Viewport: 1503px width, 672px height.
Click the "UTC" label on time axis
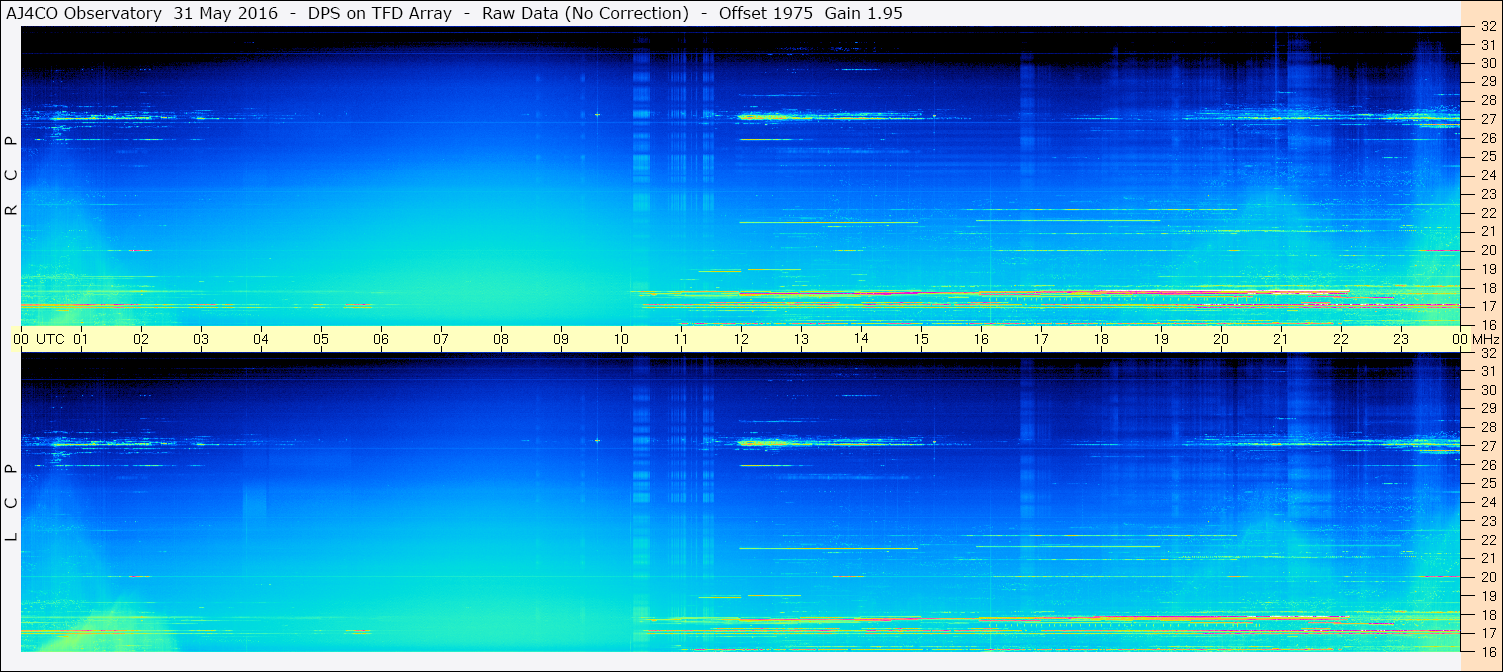click(50, 339)
